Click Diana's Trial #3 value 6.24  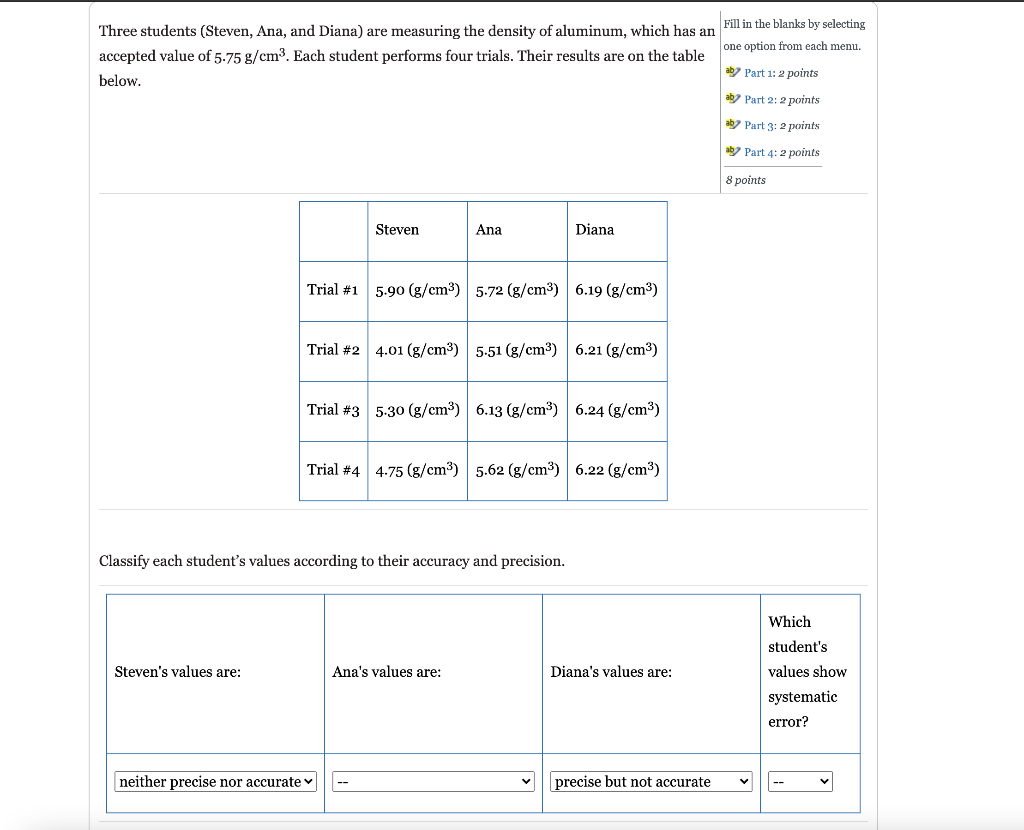(x=617, y=410)
